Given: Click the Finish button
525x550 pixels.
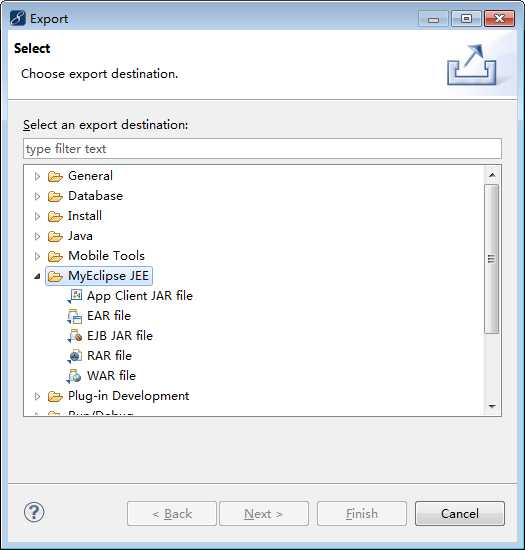Looking at the screenshot, I should point(362,514).
